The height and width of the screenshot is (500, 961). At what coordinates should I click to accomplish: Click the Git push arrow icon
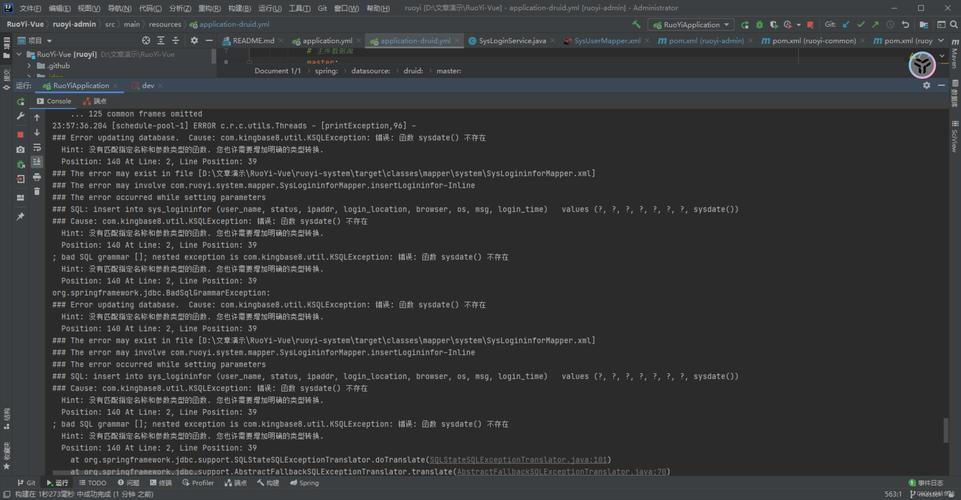coord(875,25)
